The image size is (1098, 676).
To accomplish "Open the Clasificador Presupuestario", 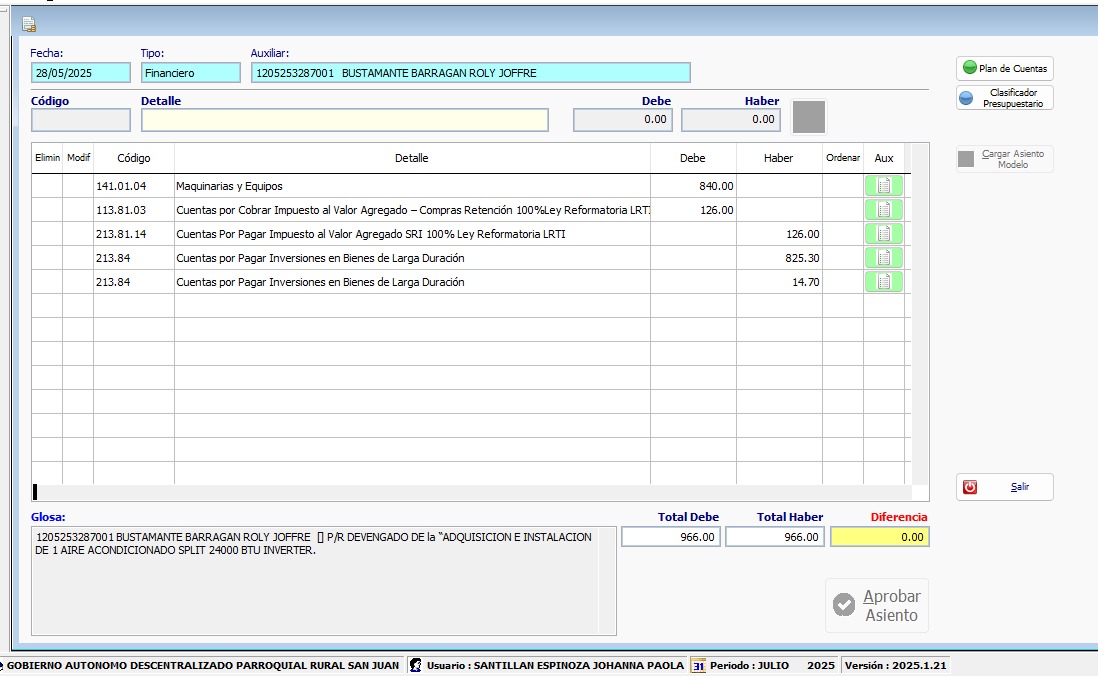I will pos(1004,98).
